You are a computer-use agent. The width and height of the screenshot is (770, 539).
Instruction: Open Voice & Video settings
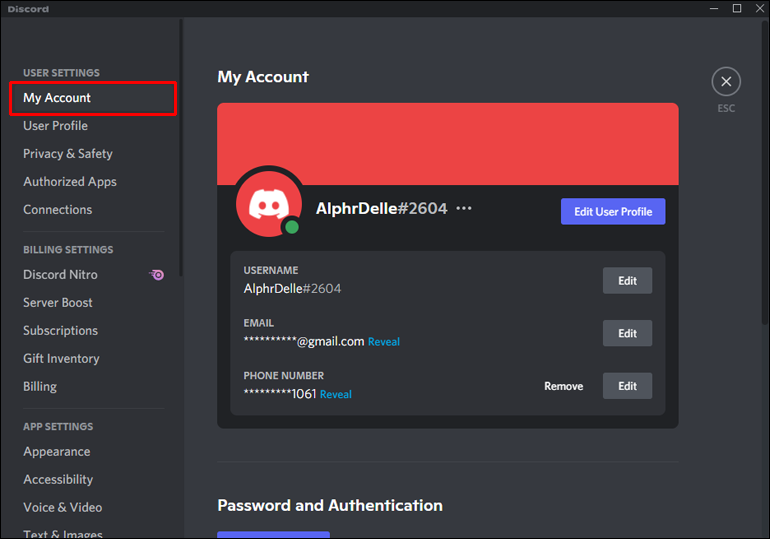[63, 507]
